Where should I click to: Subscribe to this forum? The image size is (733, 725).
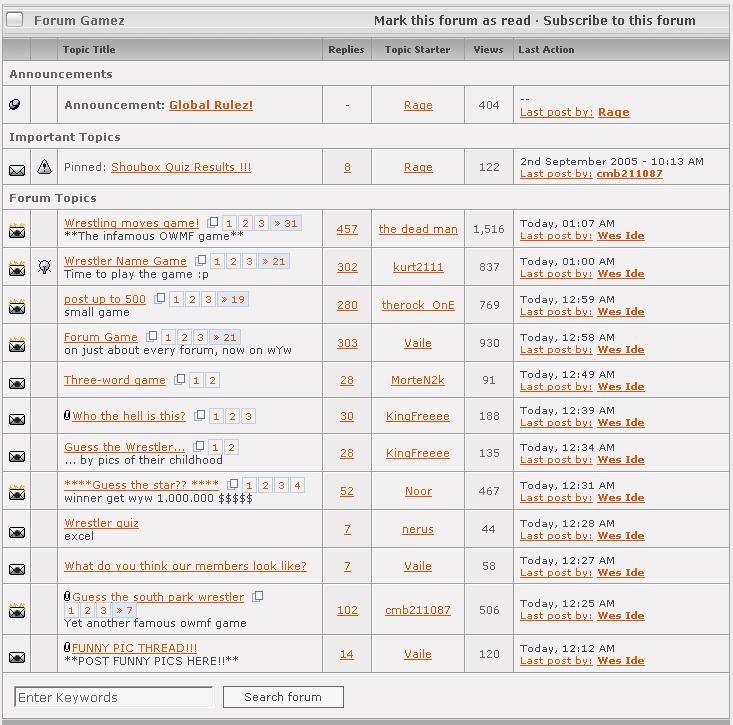coord(619,20)
